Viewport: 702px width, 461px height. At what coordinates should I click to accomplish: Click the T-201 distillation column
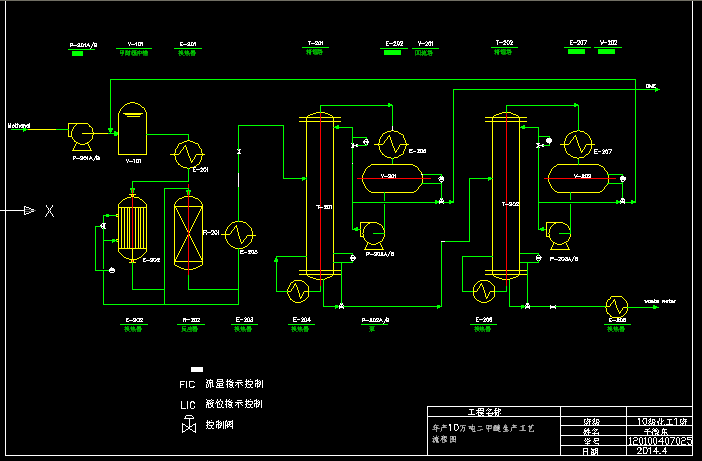coord(320,197)
